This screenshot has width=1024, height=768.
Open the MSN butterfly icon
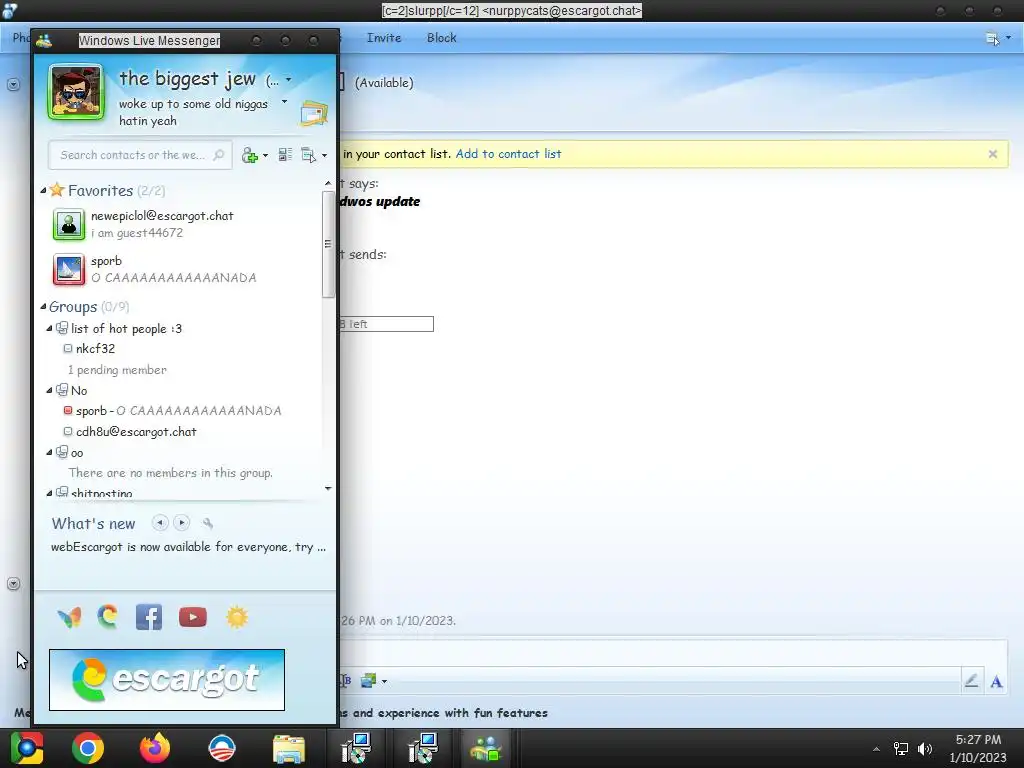(x=69, y=617)
